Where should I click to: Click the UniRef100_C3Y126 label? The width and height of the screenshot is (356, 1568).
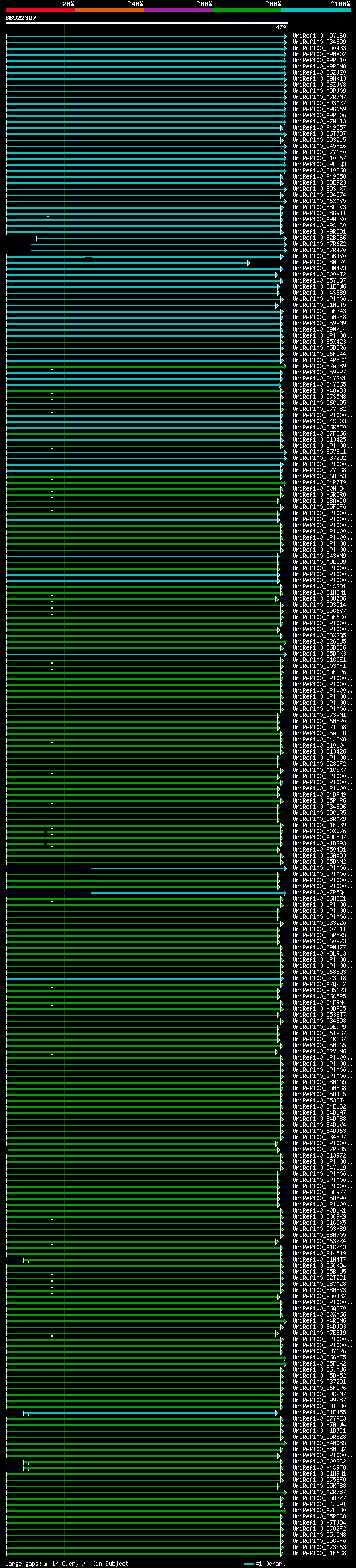(x=319, y=1351)
